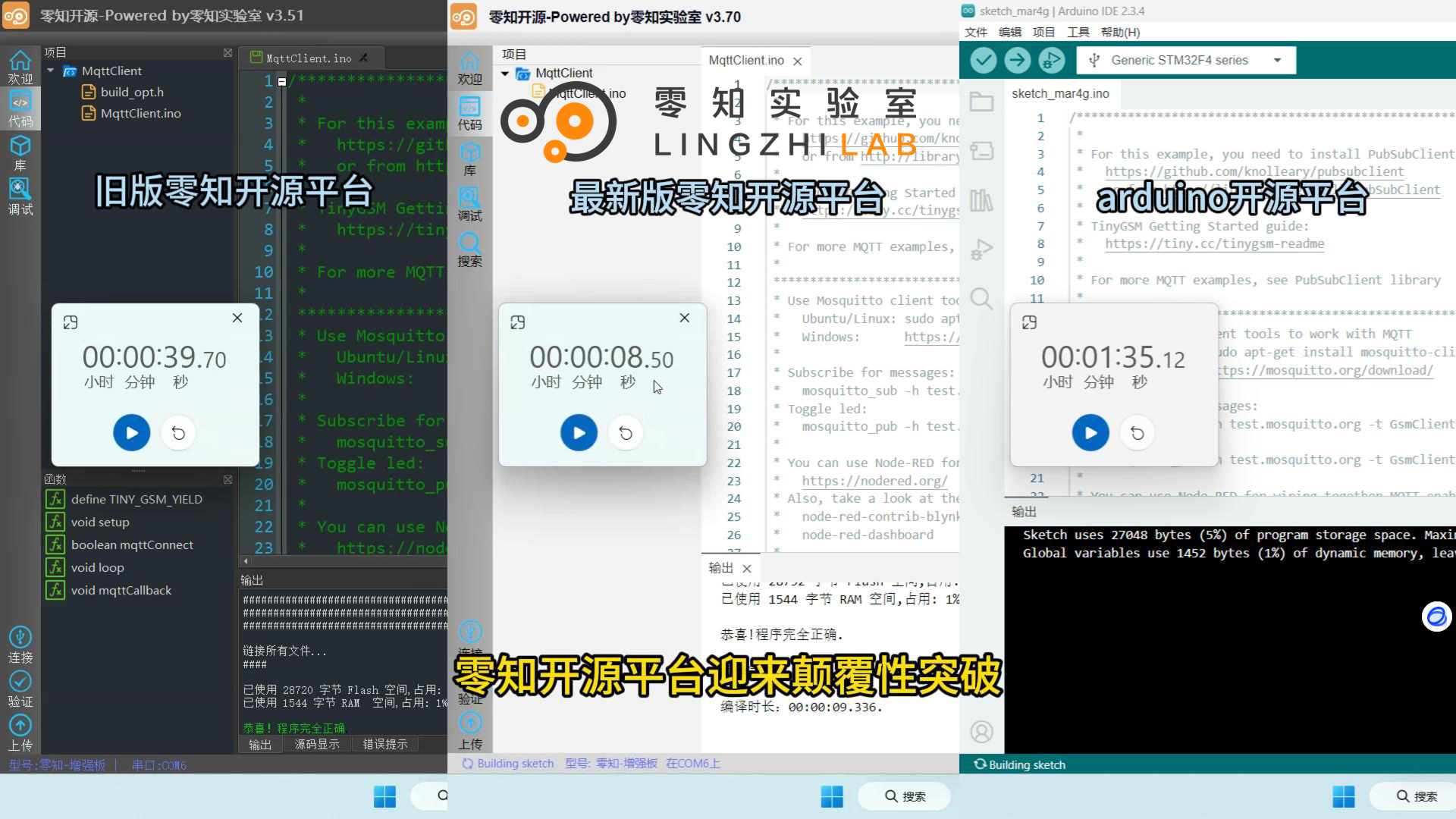
Task: Open Arduino 编辑 (Edit) menu
Action: pyautogui.click(x=1010, y=32)
